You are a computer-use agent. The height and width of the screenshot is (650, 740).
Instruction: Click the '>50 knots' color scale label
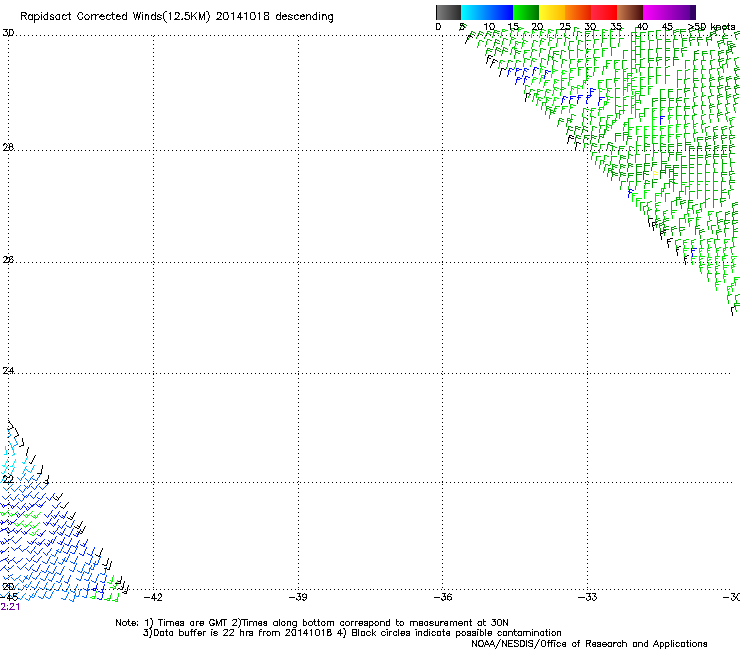point(711,27)
